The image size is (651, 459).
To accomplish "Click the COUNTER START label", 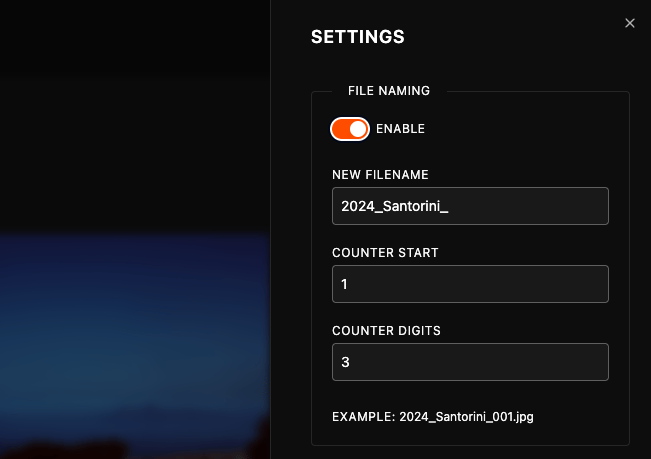I will (x=385, y=253).
